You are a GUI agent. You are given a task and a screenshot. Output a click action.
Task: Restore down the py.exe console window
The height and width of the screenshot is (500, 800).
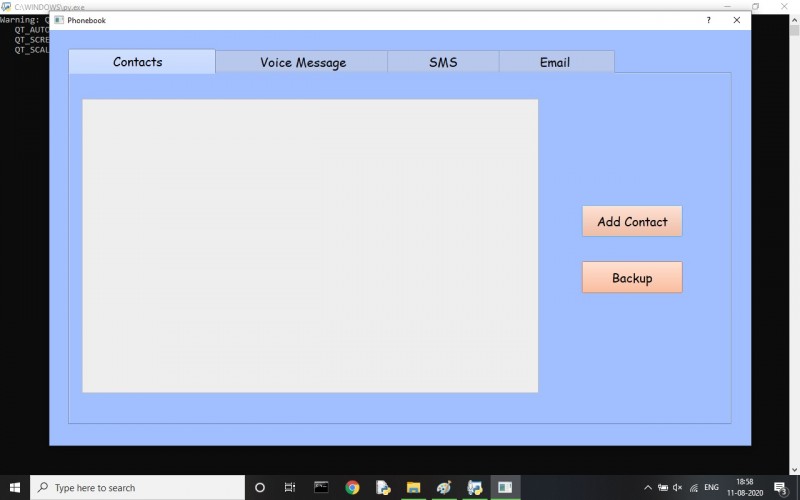click(755, 6)
